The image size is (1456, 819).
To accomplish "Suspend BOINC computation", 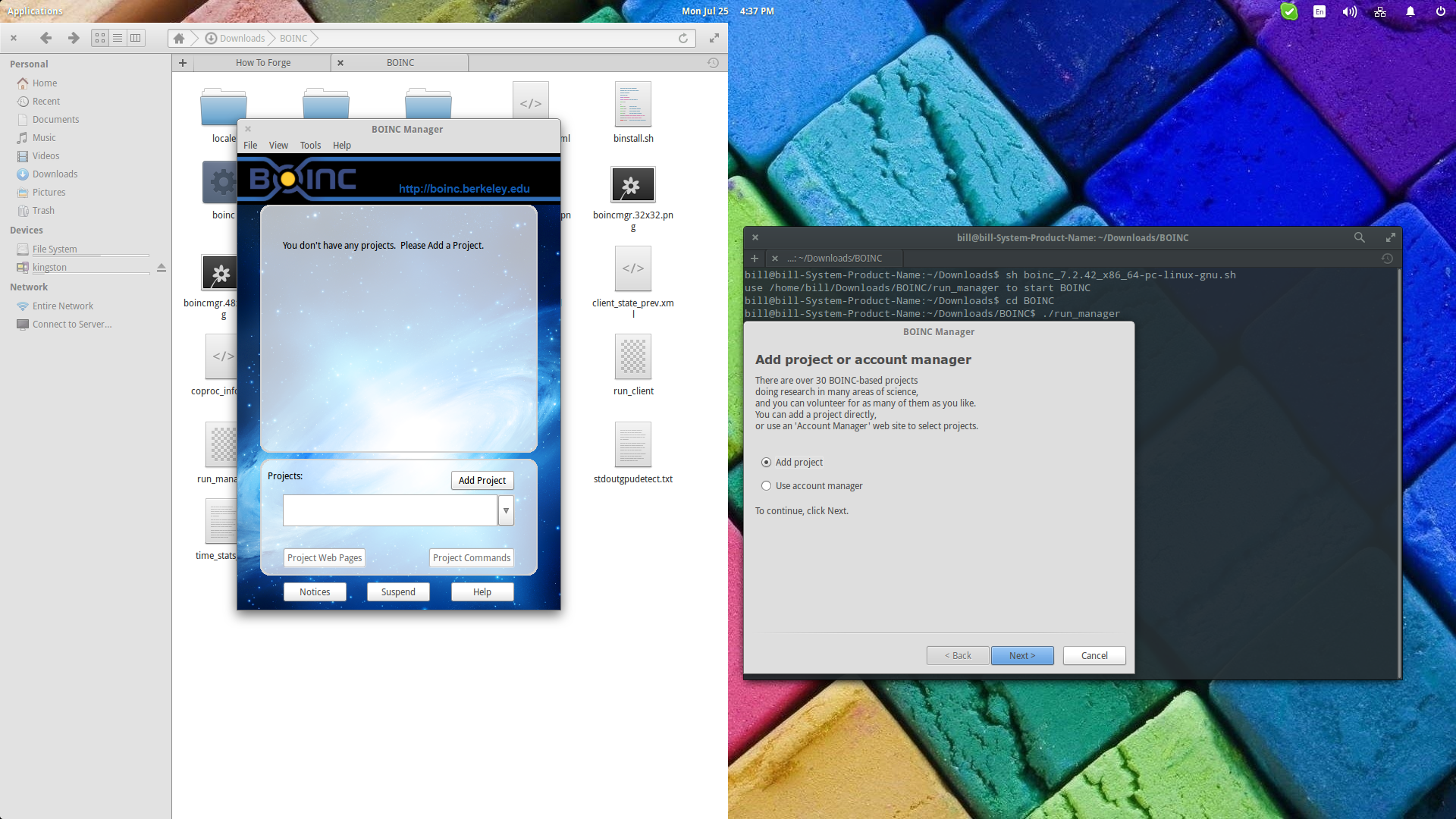I will pyautogui.click(x=398, y=592).
